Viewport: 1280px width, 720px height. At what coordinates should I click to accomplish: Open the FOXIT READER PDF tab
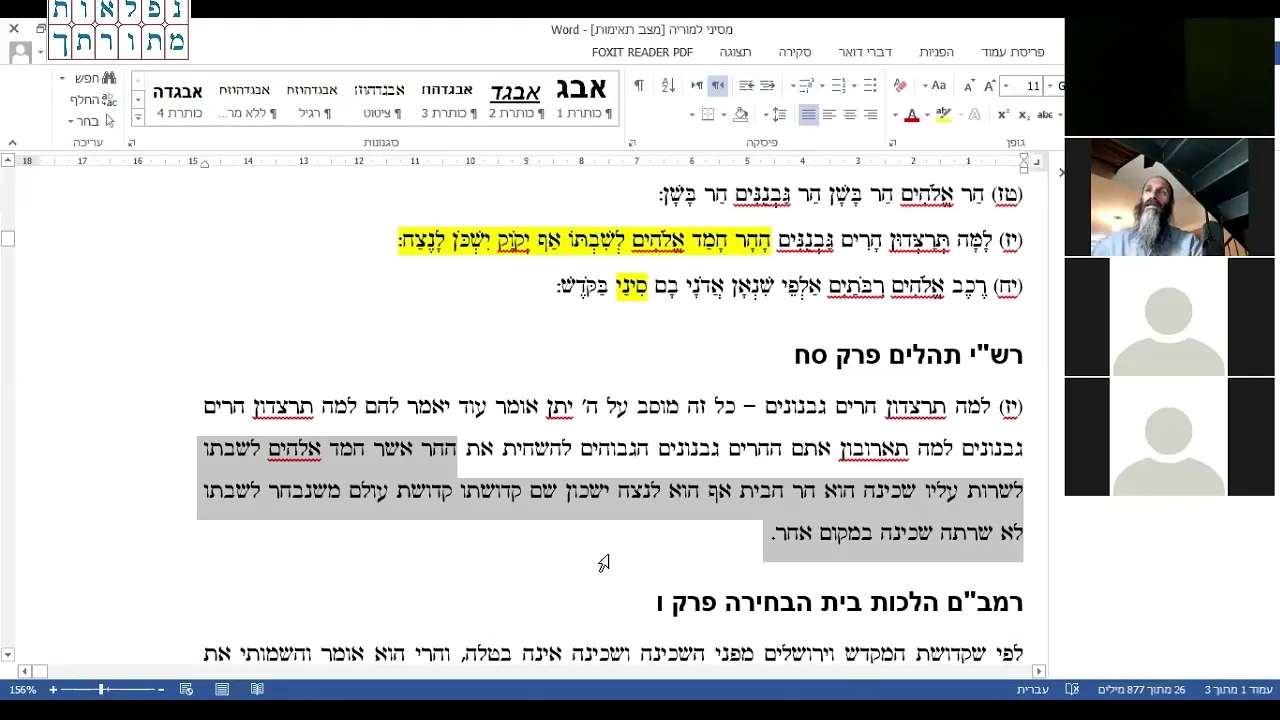click(x=642, y=52)
